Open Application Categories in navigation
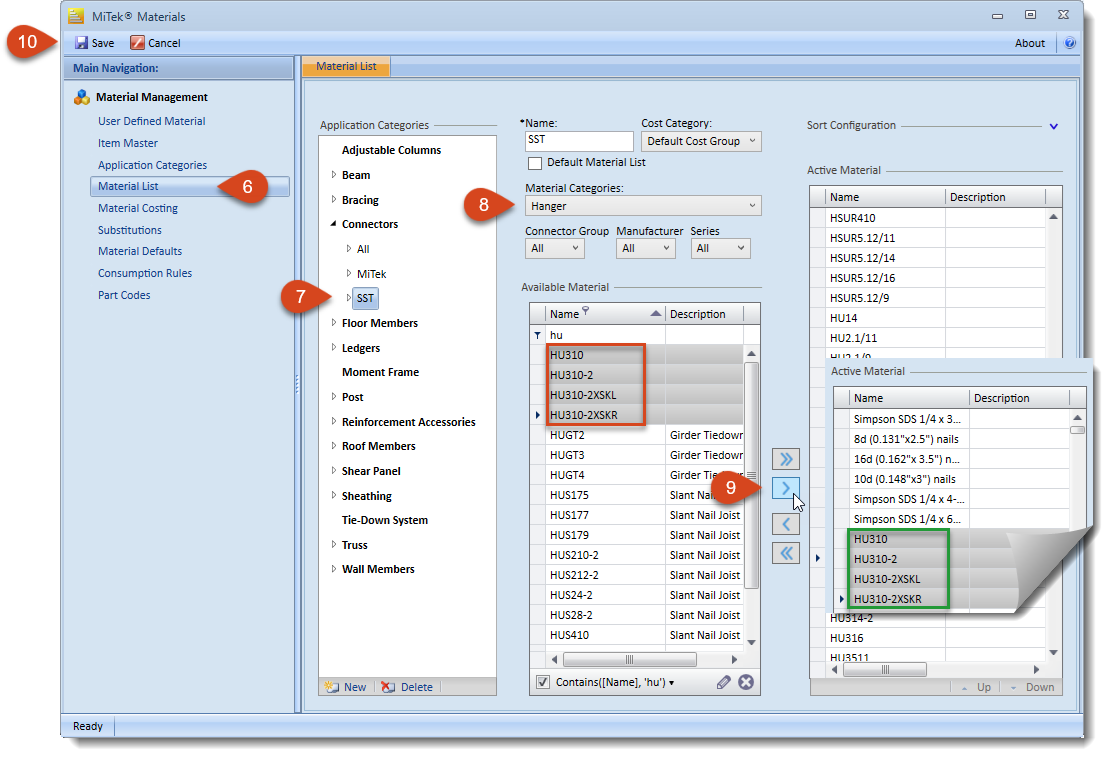 pos(153,165)
